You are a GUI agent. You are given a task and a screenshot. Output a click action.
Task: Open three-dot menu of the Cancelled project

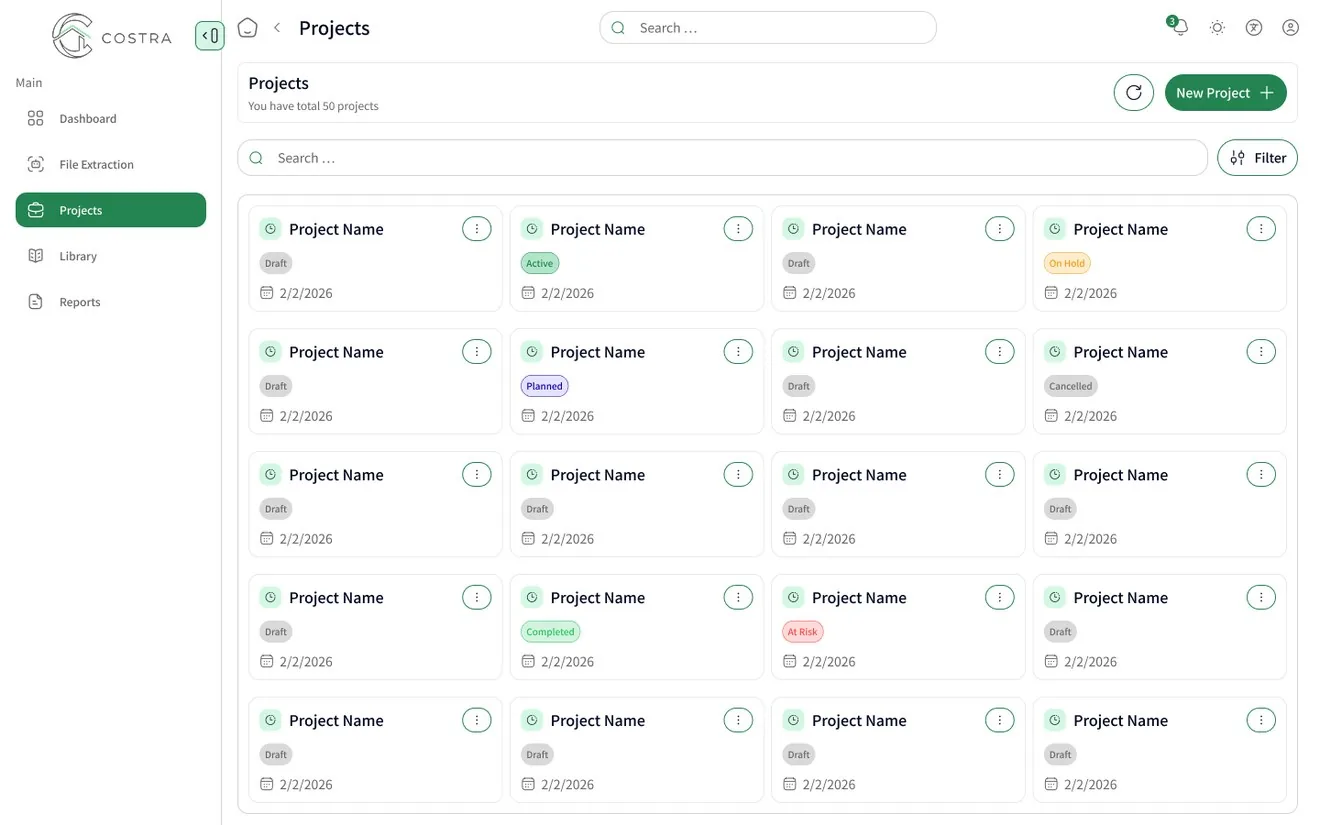[x=1261, y=352]
